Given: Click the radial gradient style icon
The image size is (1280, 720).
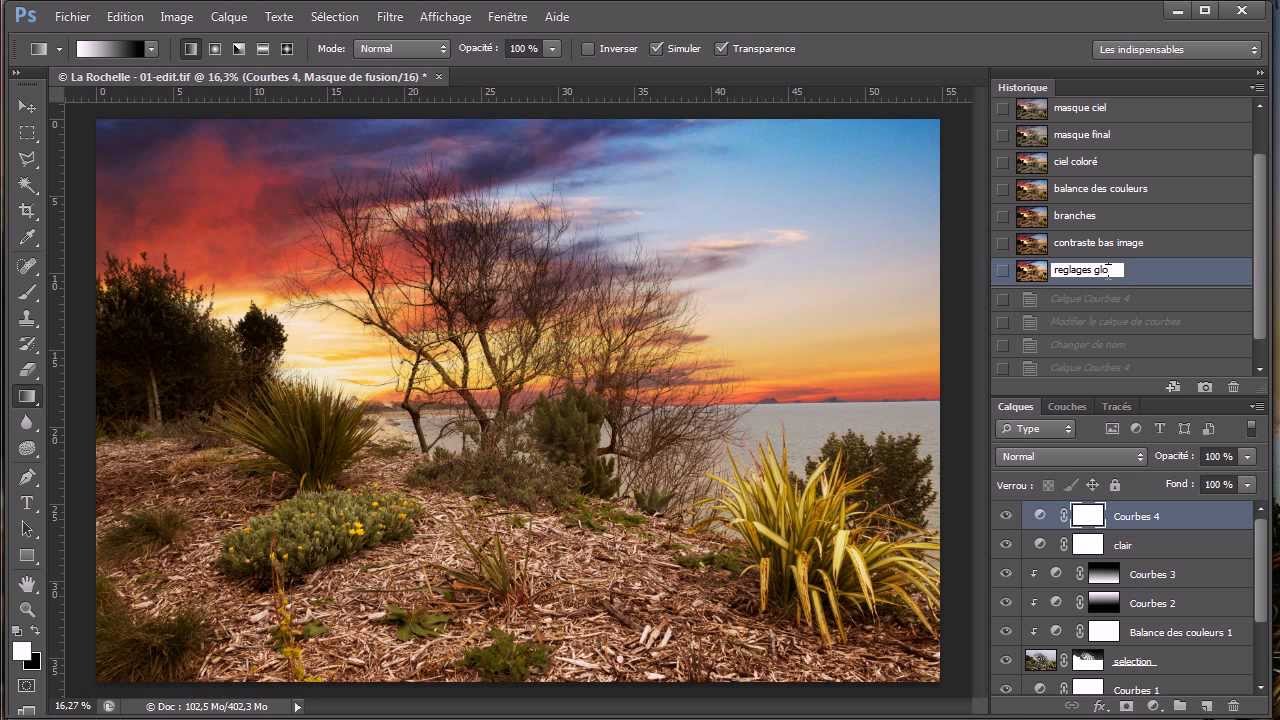Looking at the screenshot, I should click(214, 48).
